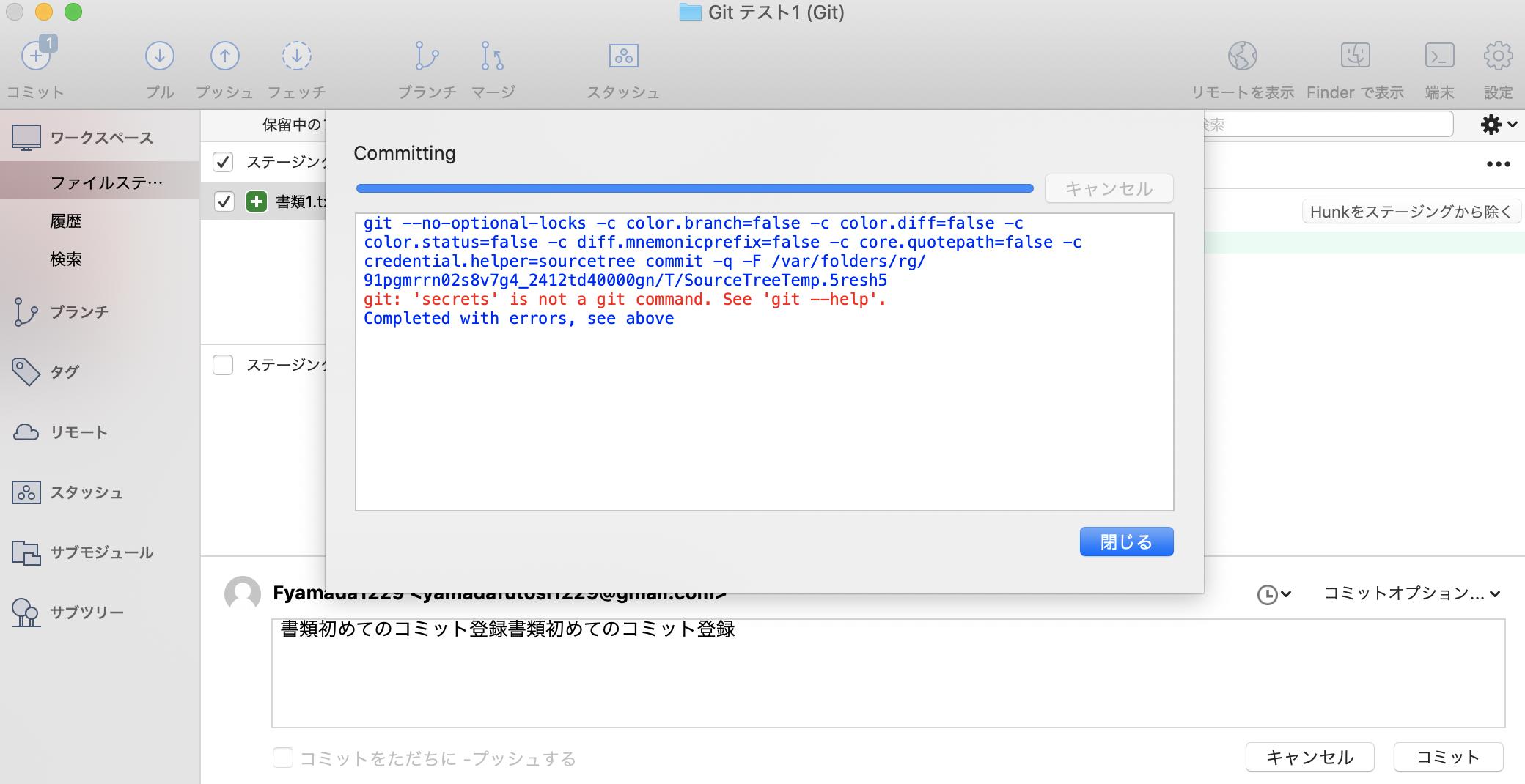This screenshot has width=1525, height=784.
Task: Click the subtree icon in the sidebar
Action: pos(26,613)
